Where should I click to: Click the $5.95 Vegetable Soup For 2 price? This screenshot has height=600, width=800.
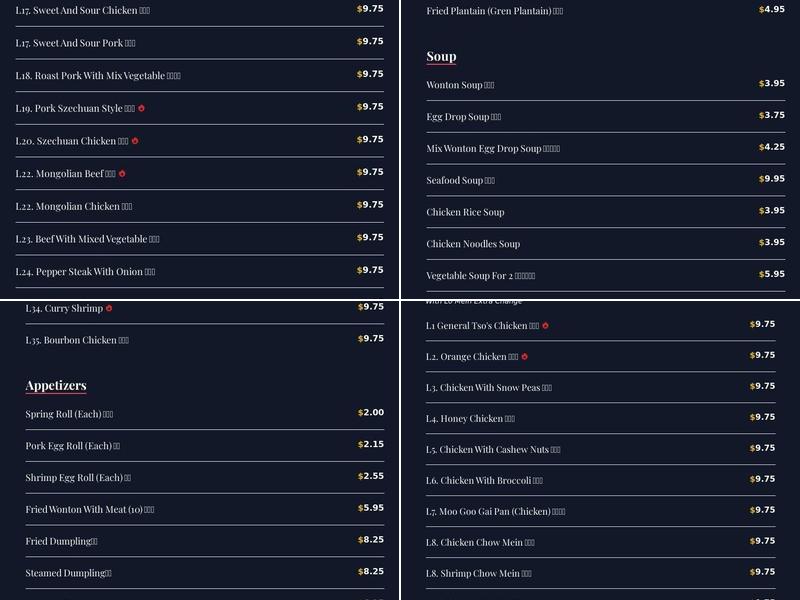click(x=772, y=274)
